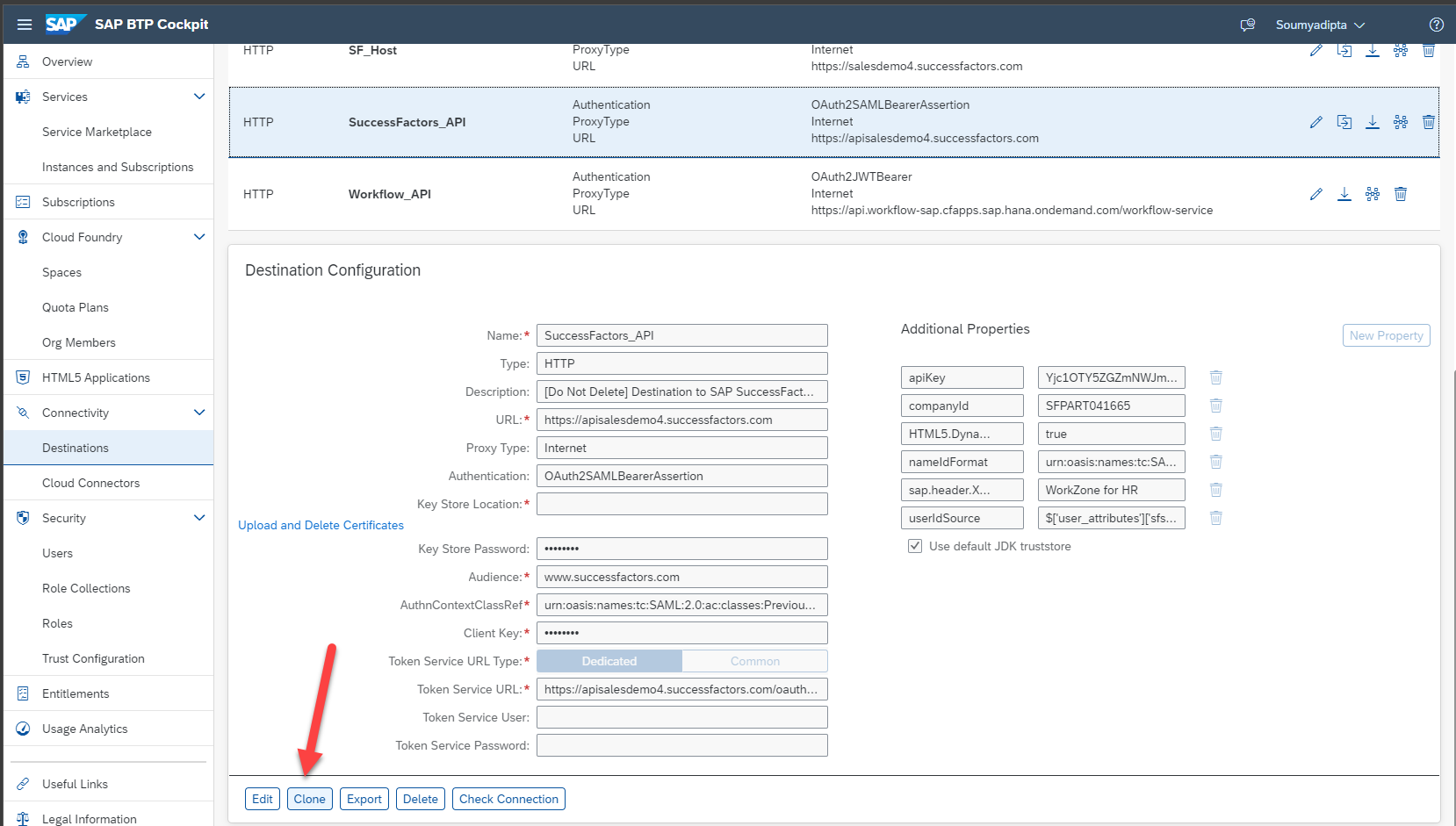Screen dimensions: 1456x826
Task: Export SuccessFactors_API using row download icon
Action: (1373, 122)
